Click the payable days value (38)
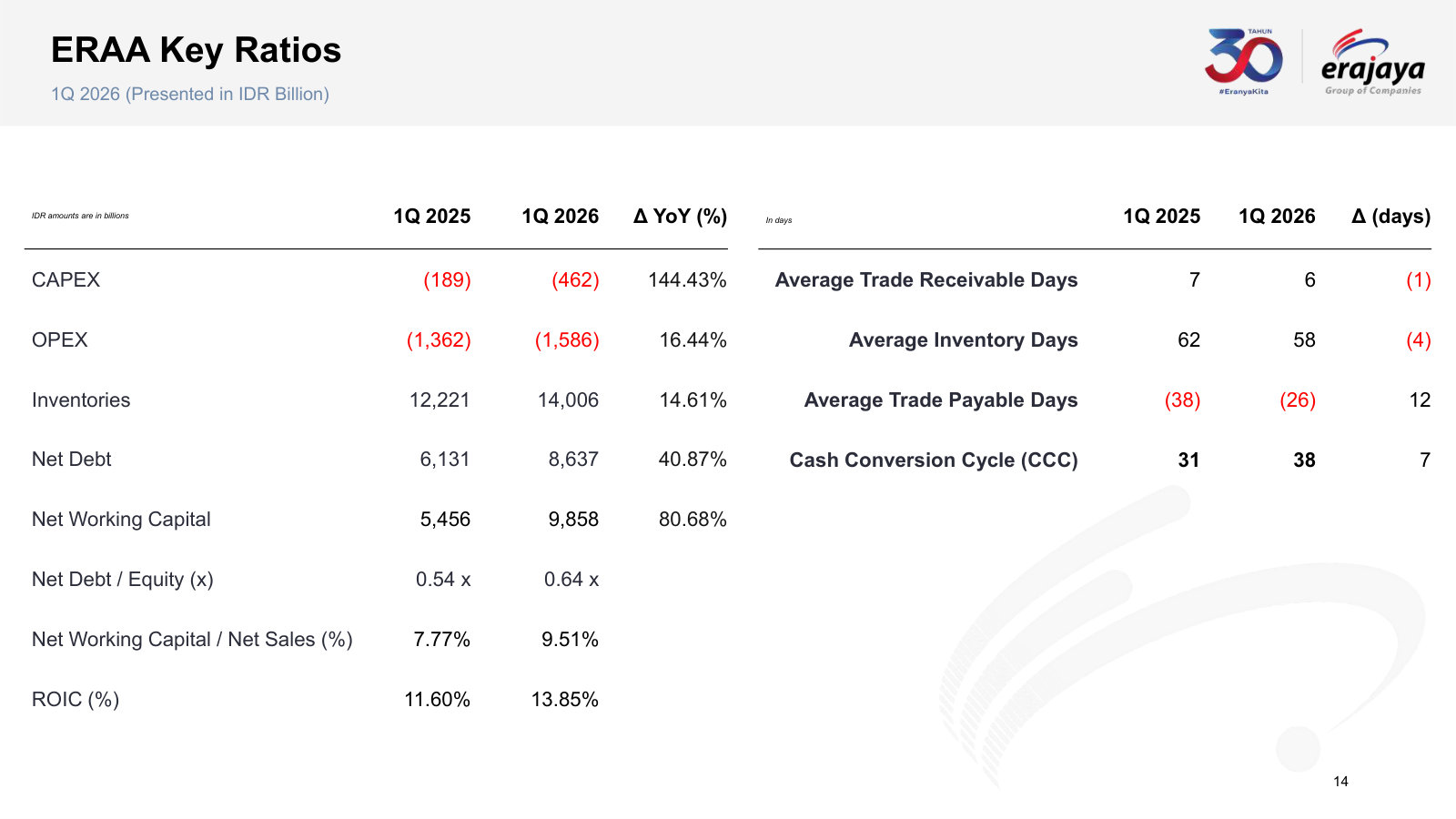 click(x=1183, y=400)
